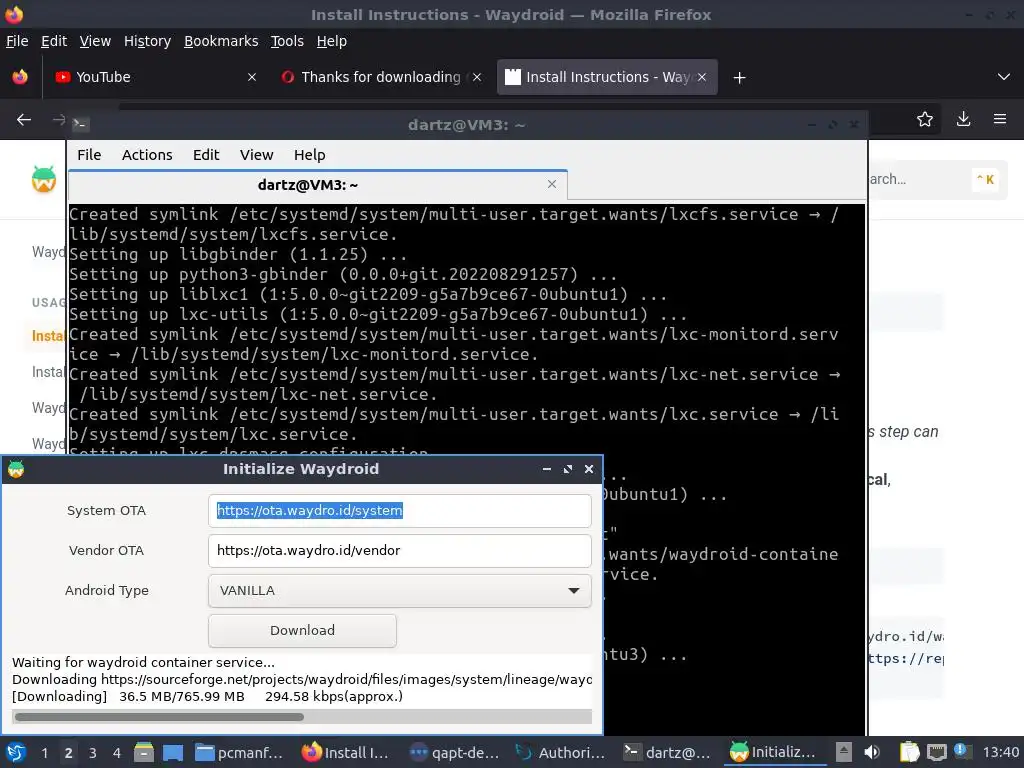The width and height of the screenshot is (1024, 768).
Task: Switch to the Thanks for downloading tab
Action: [x=381, y=77]
